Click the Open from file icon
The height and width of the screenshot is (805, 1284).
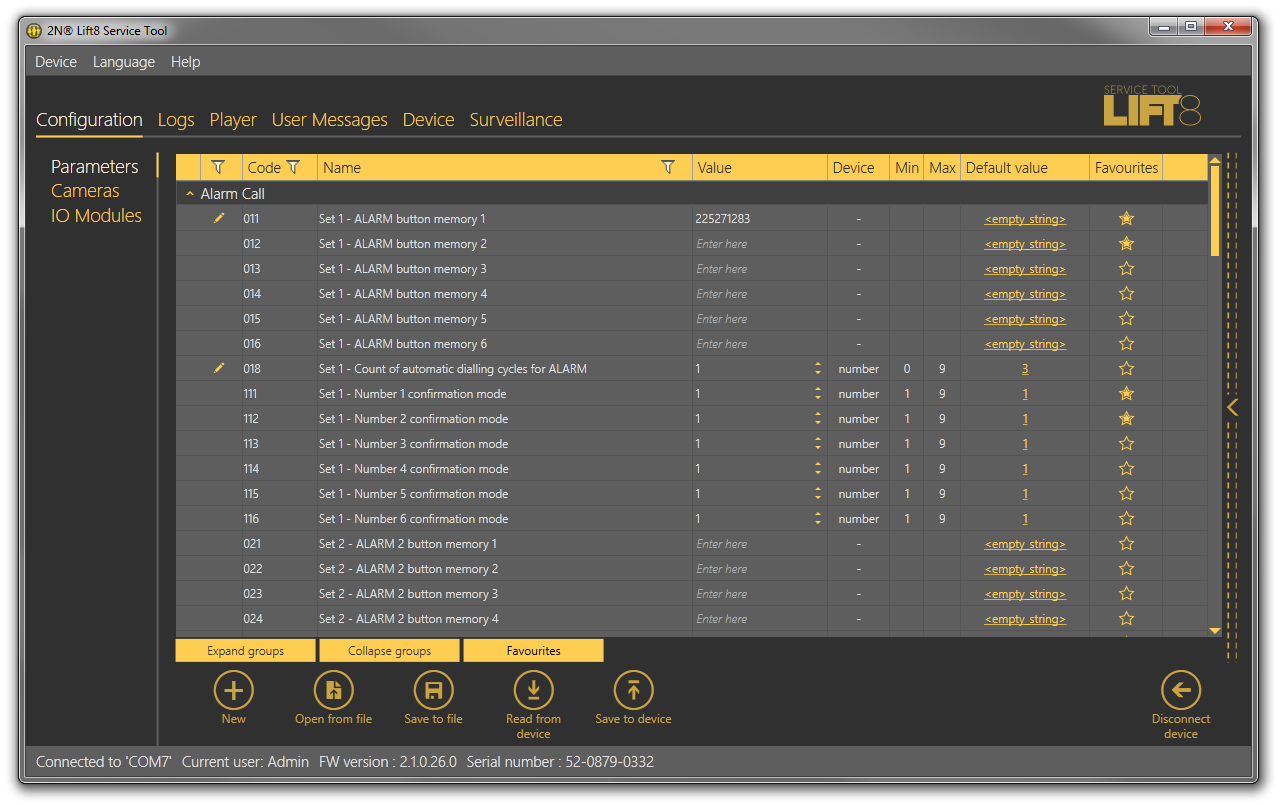[x=333, y=690]
